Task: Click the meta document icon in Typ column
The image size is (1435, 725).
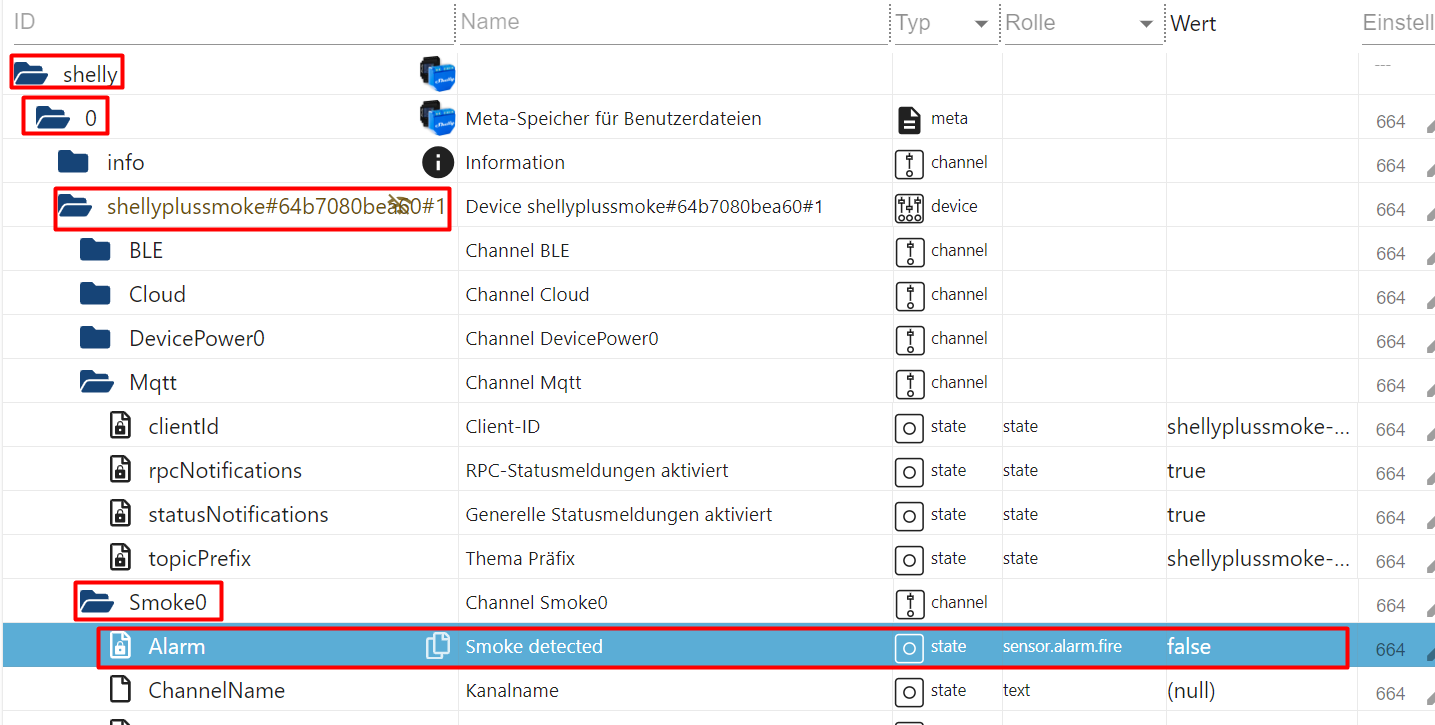Action: 908,119
